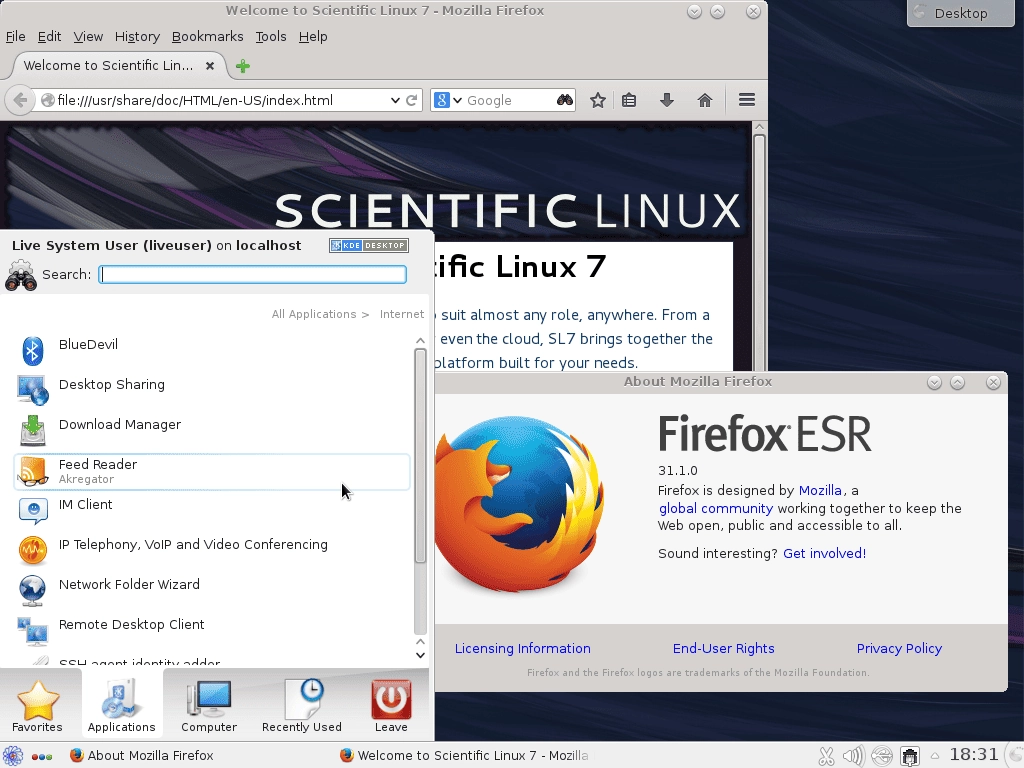Open IP Telephony, VoIP and Video Conferencing
The height and width of the screenshot is (768, 1024).
pyautogui.click(x=212, y=551)
